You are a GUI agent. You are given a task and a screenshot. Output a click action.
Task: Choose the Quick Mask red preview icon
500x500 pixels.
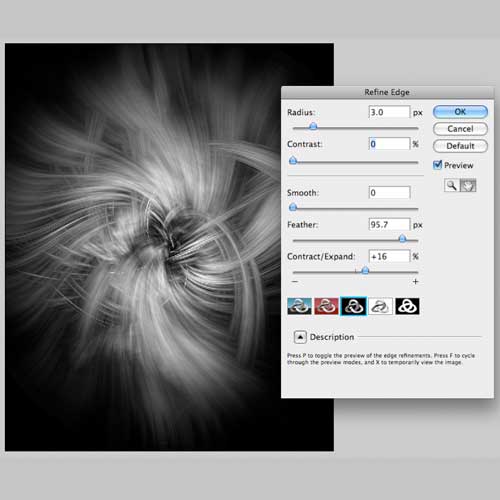point(326,306)
